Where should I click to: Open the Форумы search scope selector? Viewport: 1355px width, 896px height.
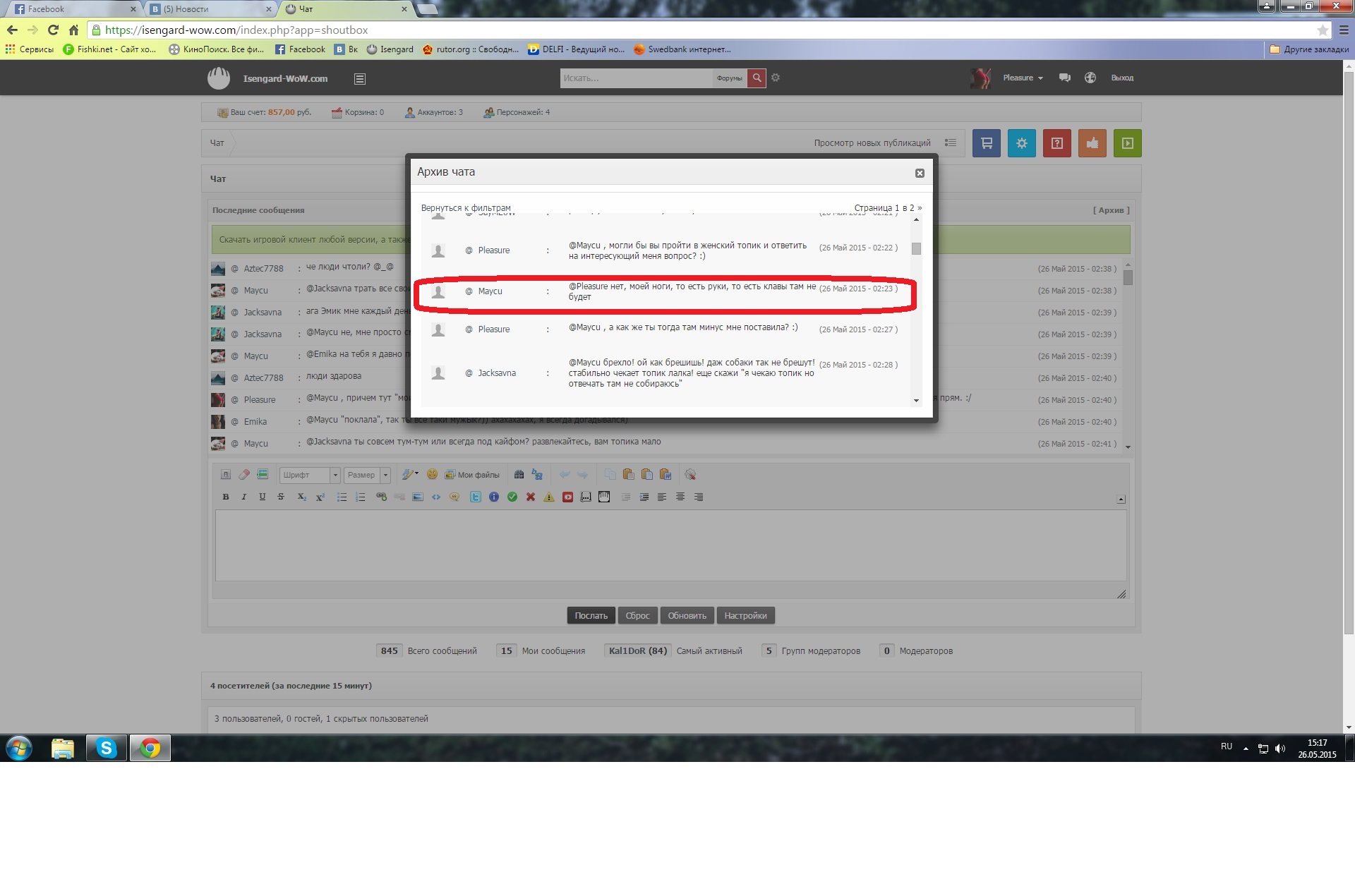pos(730,78)
